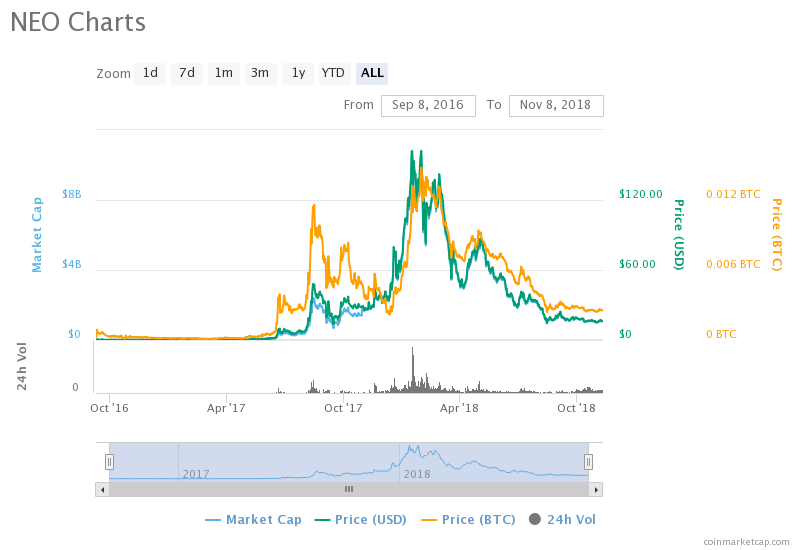The width and height of the screenshot is (800, 550).
Task: Click the right navigator range handle
Action: pos(589,461)
